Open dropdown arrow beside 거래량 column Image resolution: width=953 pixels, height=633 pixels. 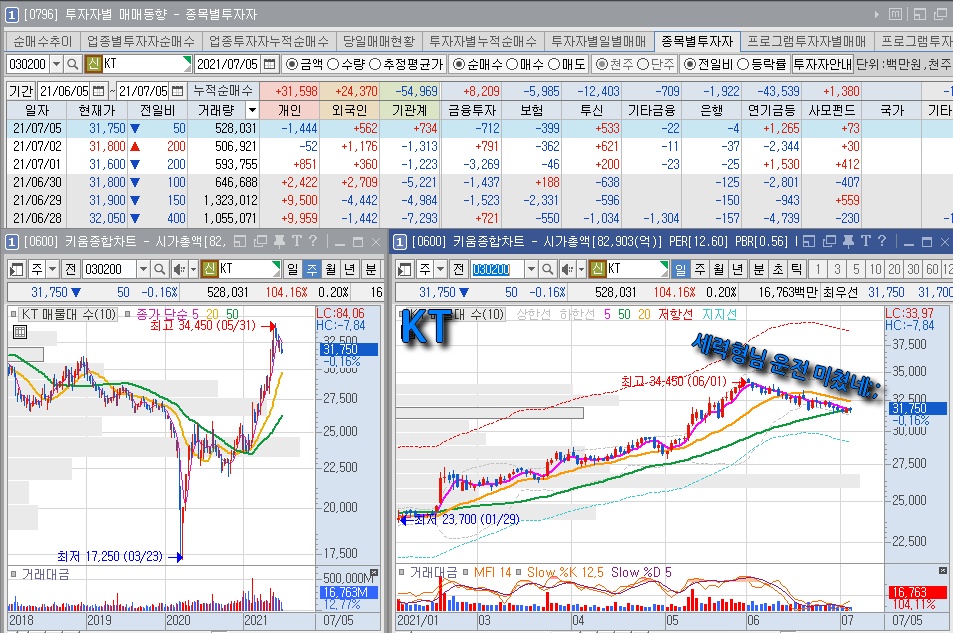pyautogui.click(x=252, y=110)
